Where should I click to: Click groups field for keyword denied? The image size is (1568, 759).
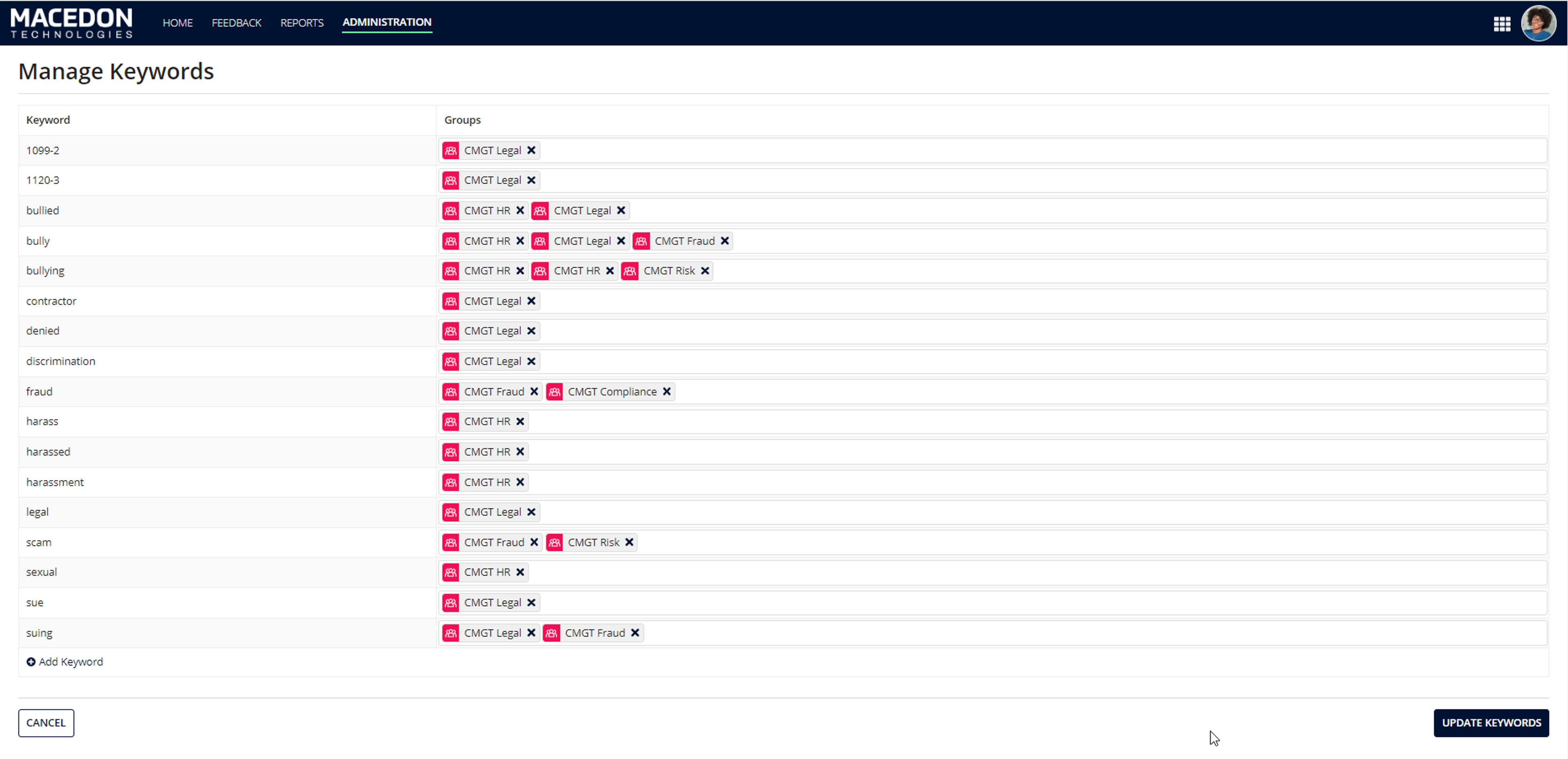[993, 331]
